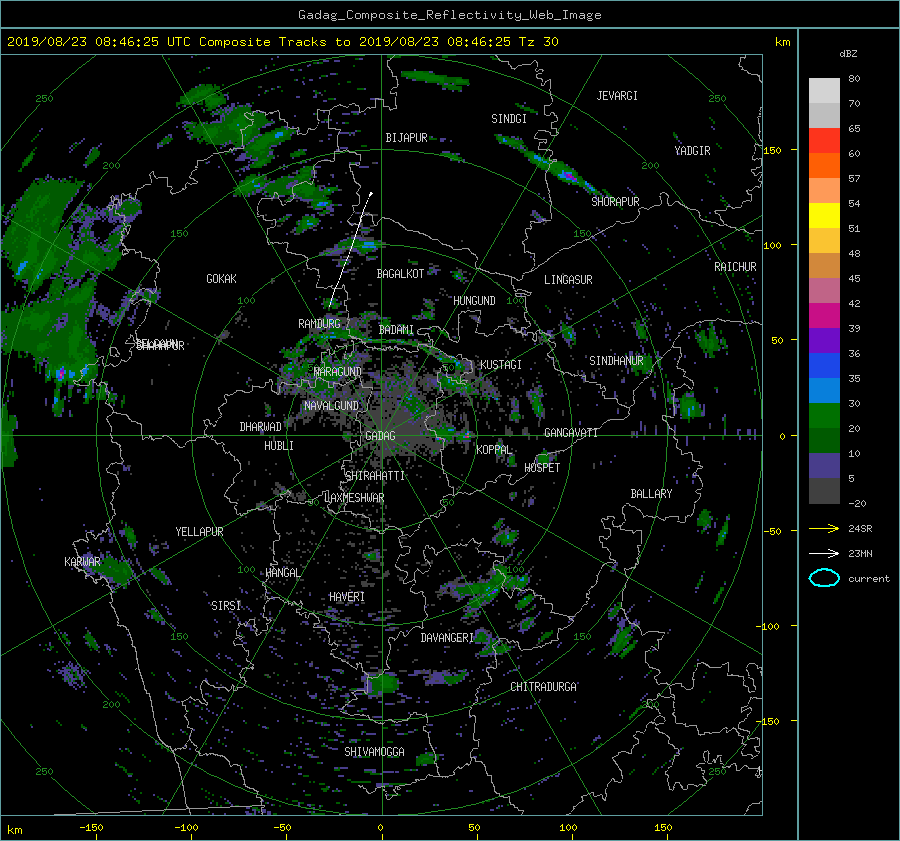Click the BADAMI city label
This screenshot has width=900, height=841.
[x=396, y=330]
